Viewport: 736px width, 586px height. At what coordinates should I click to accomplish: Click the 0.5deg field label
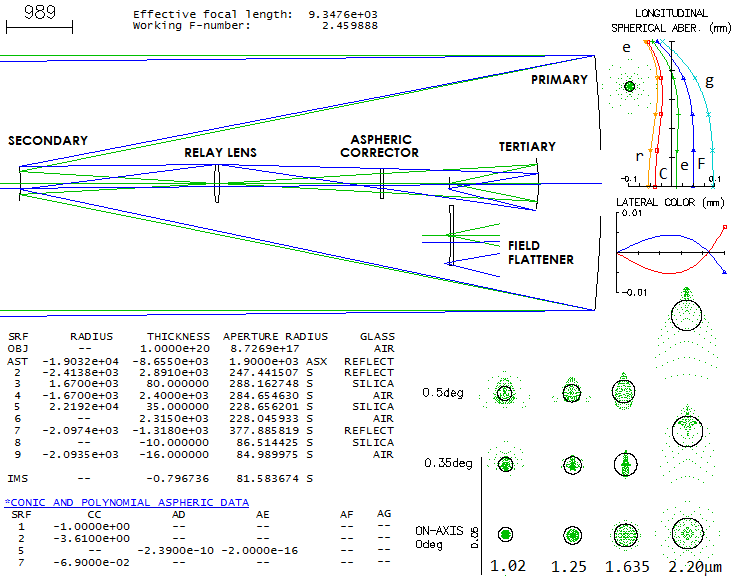pos(443,393)
